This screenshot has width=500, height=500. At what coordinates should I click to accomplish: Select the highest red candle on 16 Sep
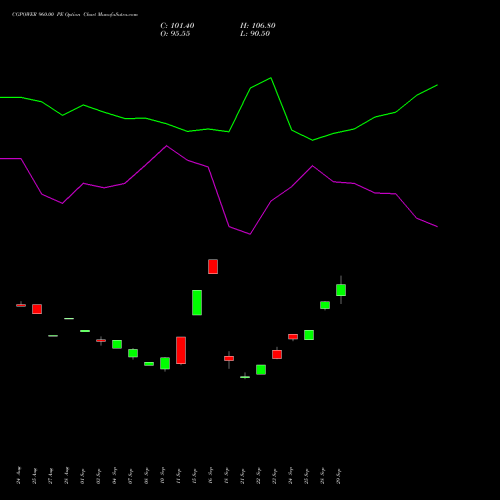coord(213,267)
